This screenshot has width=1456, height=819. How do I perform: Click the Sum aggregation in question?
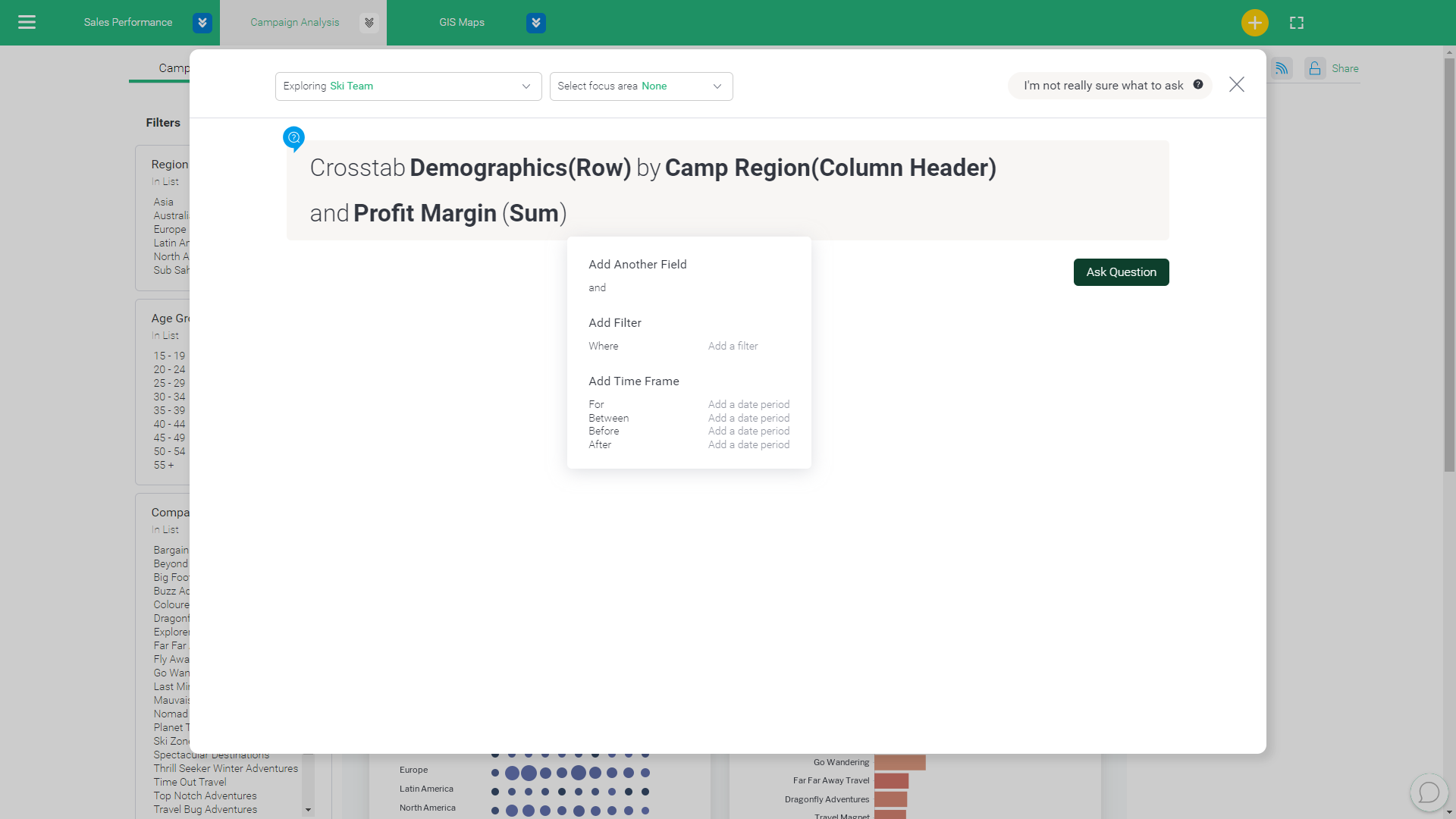(x=534, y=213)
